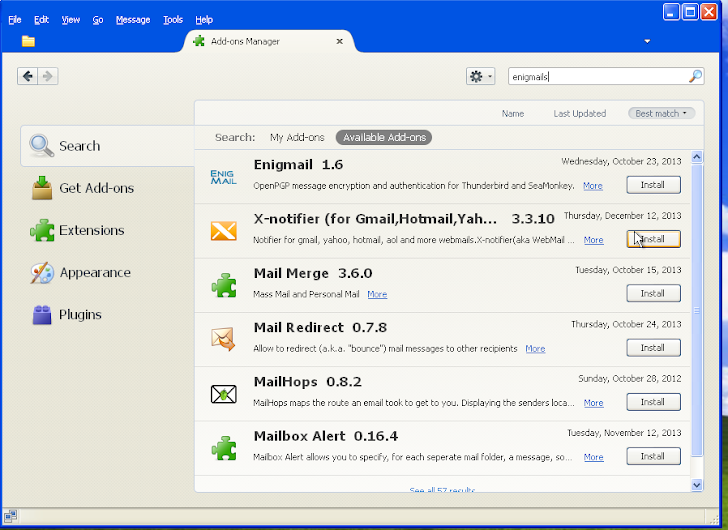Install the Enigmail add-on
The image size is (728, 530).
coord(653,185)
